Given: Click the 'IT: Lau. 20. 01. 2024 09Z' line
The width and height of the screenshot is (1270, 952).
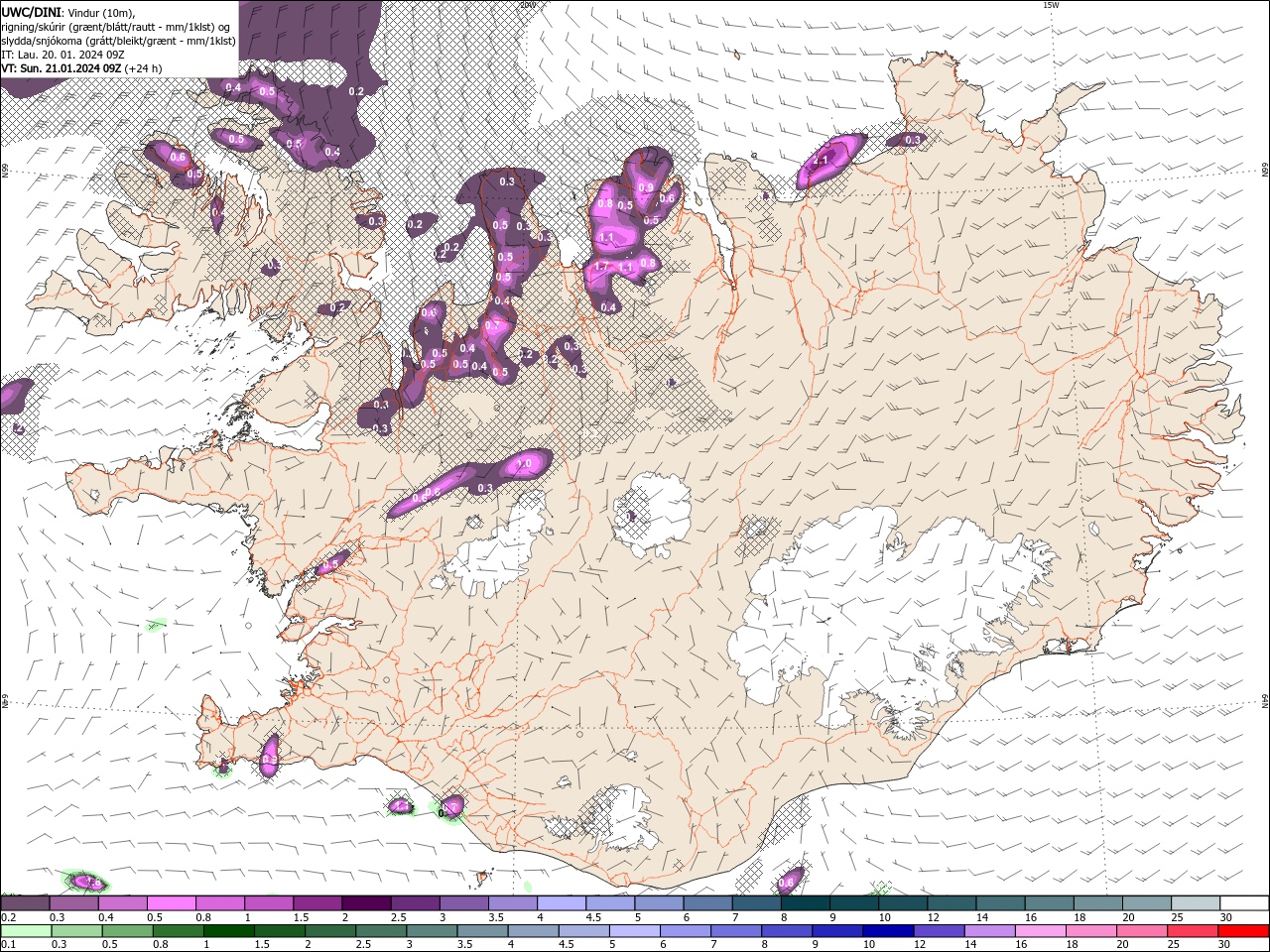Looking at the screenshot, I should click(x=61, y=55).
